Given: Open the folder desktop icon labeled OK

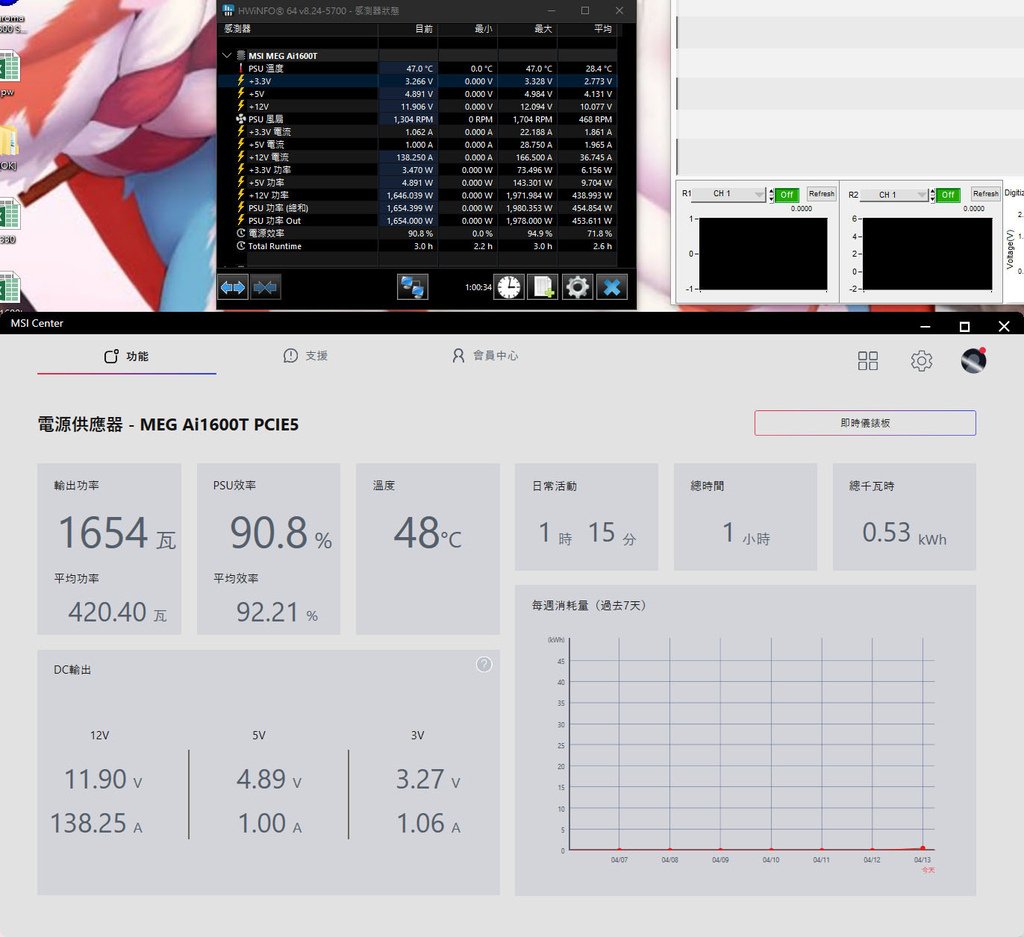Looking at the screenshot, I should click(x=8, y=142).
